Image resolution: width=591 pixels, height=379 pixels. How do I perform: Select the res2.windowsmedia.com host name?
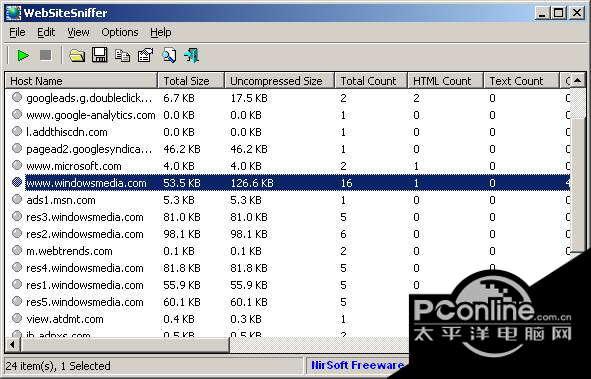point(85,234)
